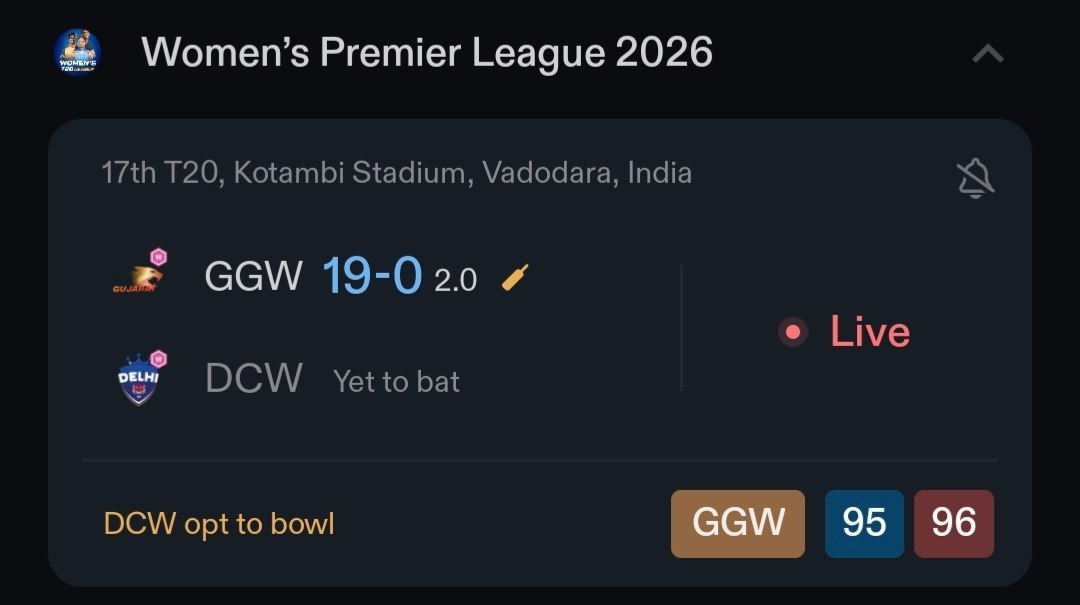Tap the red 96 odds box

953,523
